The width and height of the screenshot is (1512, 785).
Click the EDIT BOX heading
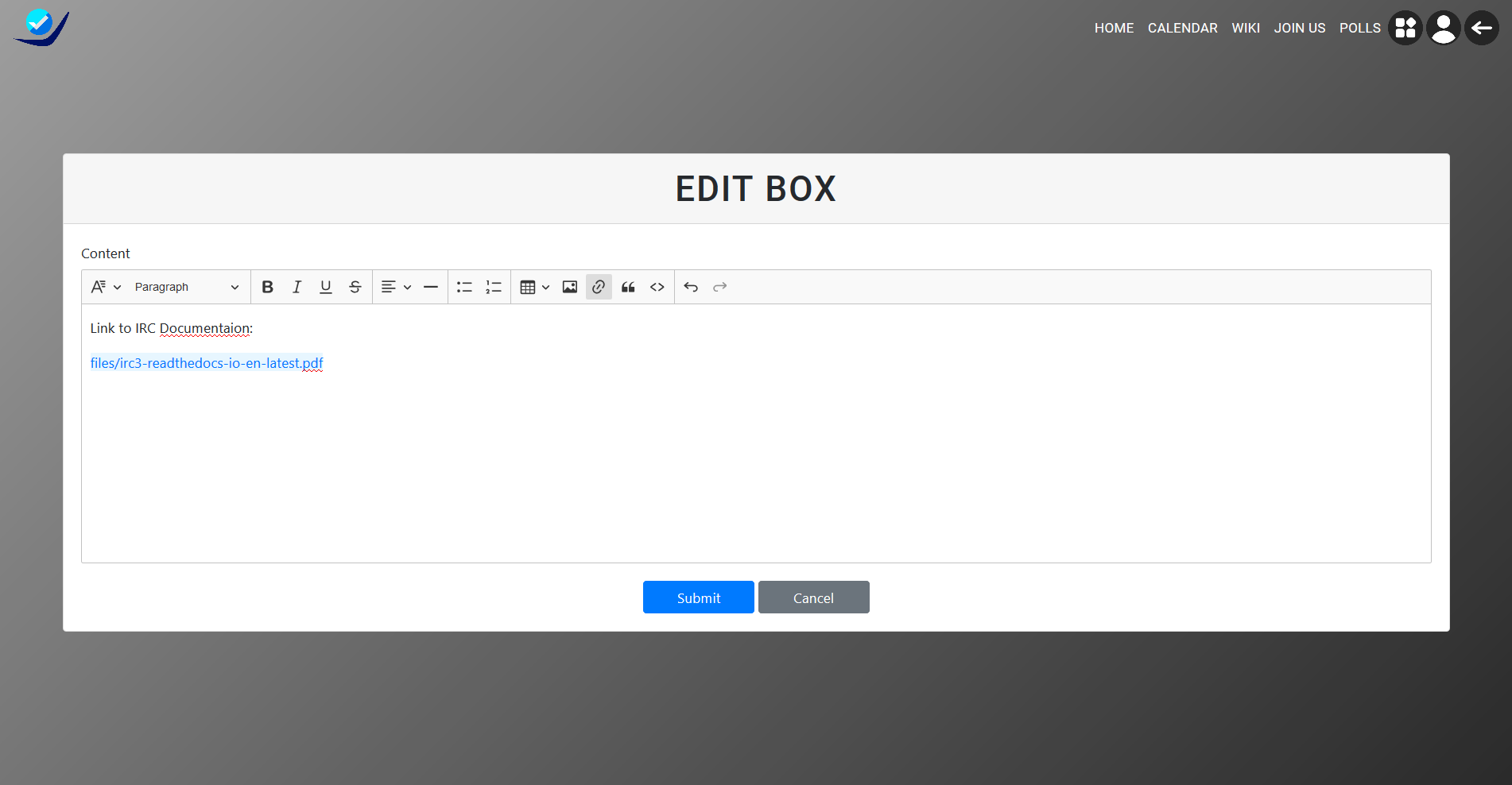pyautogui.click(x=756, y=189)
